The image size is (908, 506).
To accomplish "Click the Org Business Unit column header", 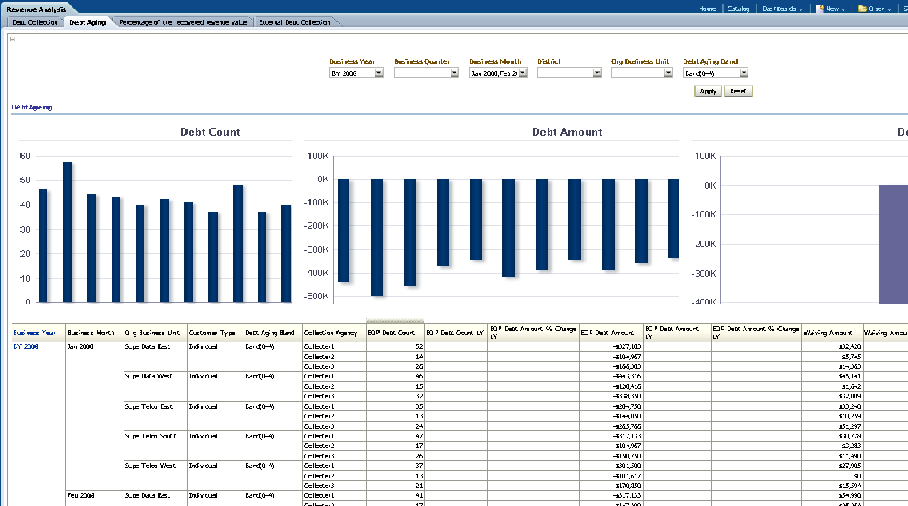I will (152, 333).
